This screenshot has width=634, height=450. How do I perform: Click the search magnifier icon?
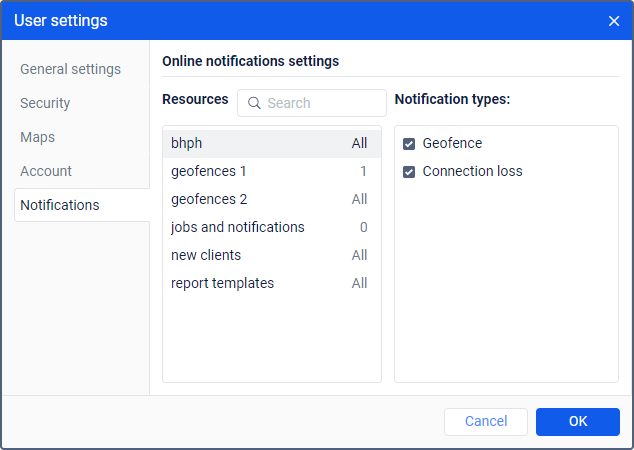point(254,103)
